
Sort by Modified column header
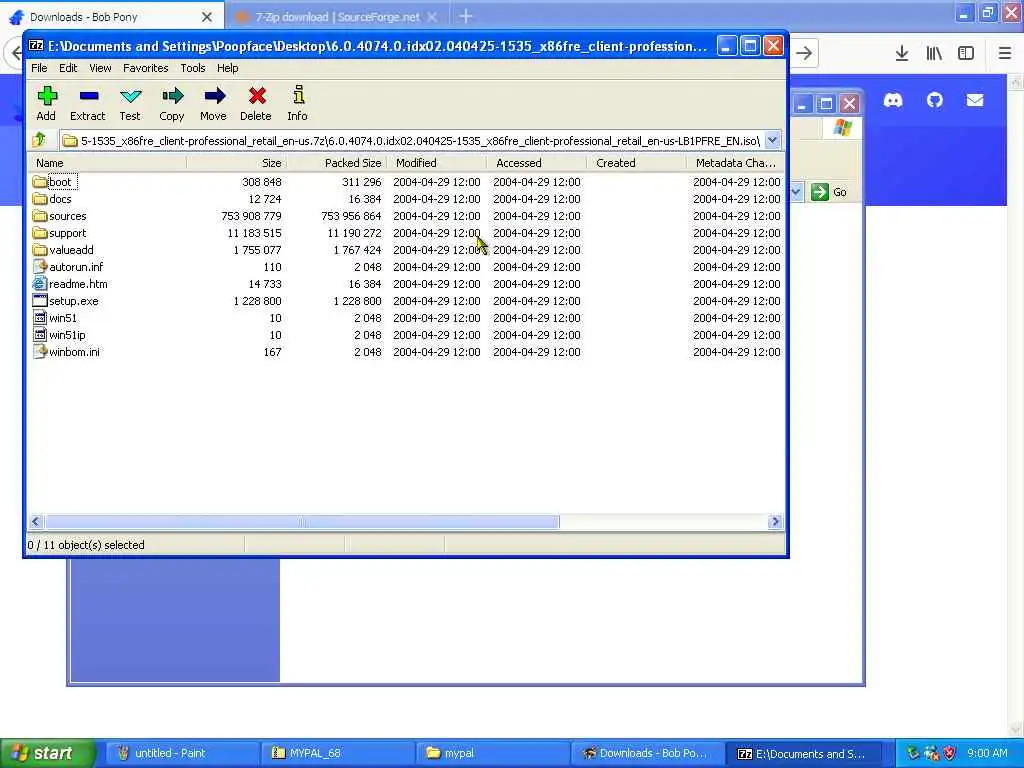point(437,163)
